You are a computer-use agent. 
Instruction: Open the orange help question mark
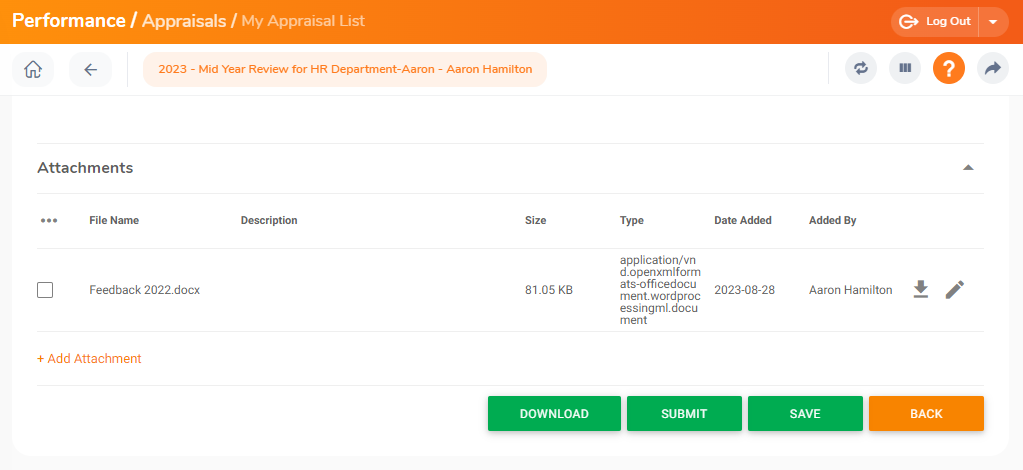pyautogui.click(x=948, y=69)
